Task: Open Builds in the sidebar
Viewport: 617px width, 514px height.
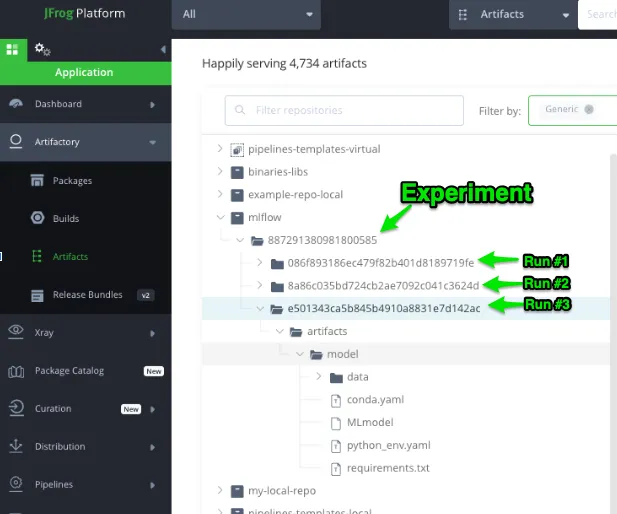Action: coord(66,218)
